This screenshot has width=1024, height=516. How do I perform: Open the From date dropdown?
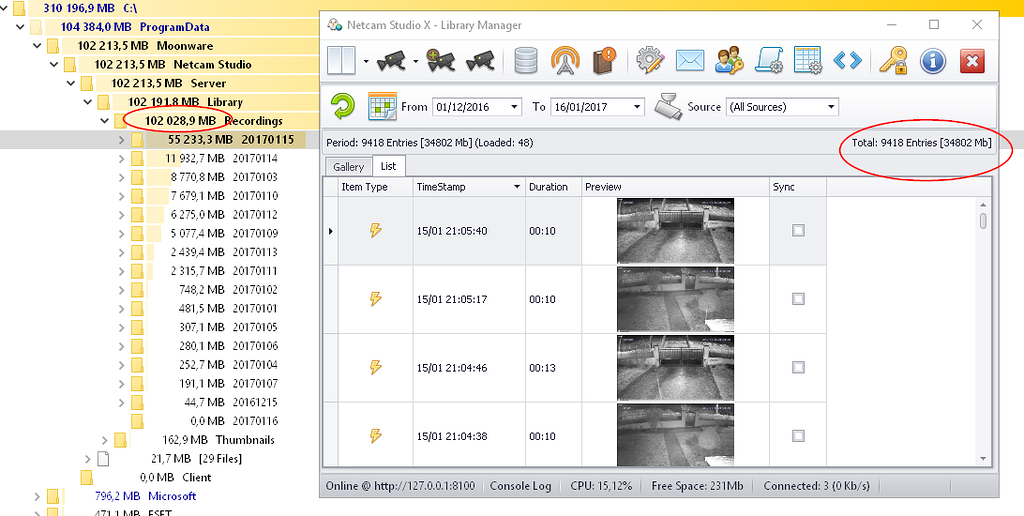pos(514,107)
